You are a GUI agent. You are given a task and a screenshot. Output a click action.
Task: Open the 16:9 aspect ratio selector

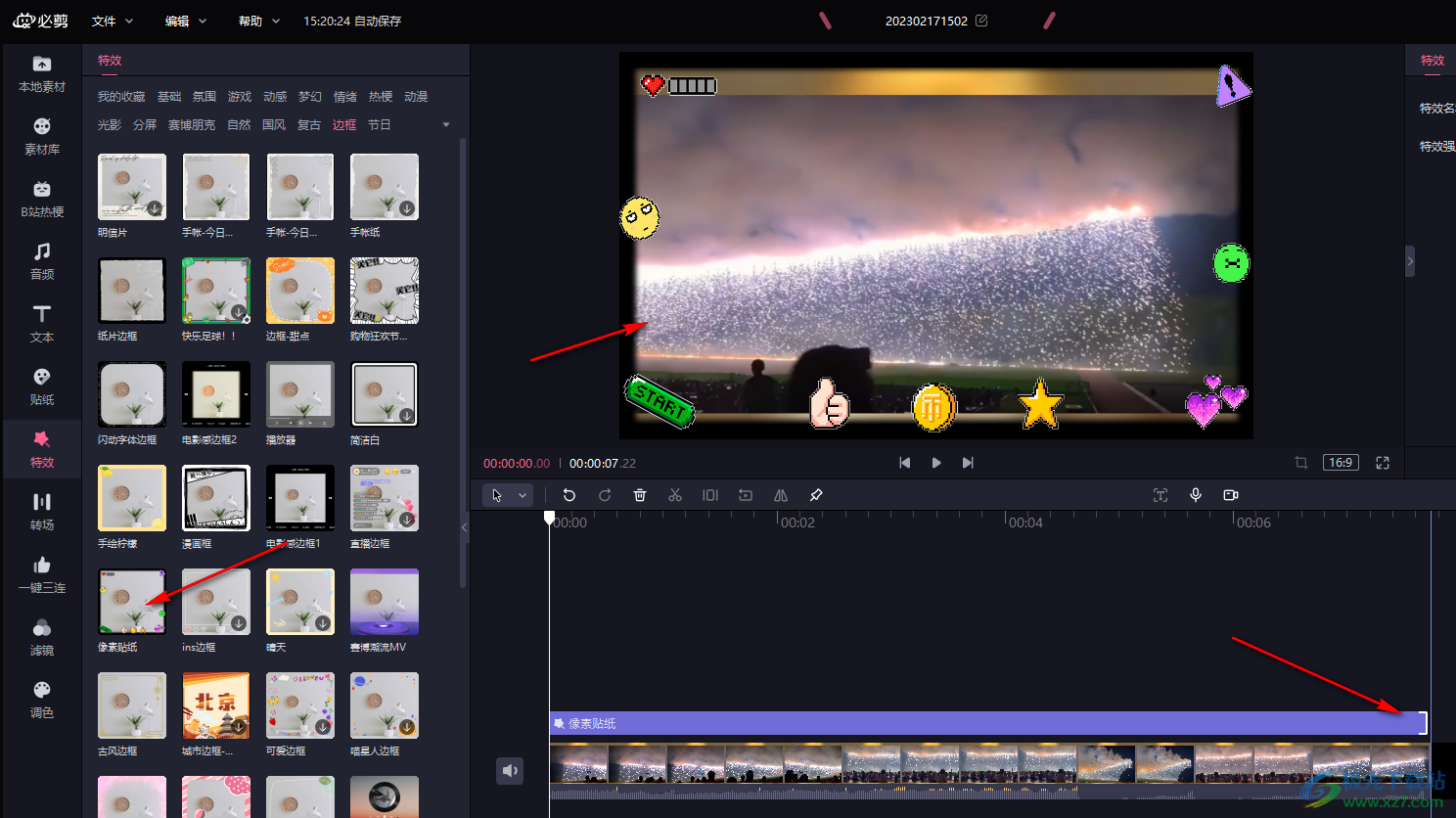point(1341,463)
